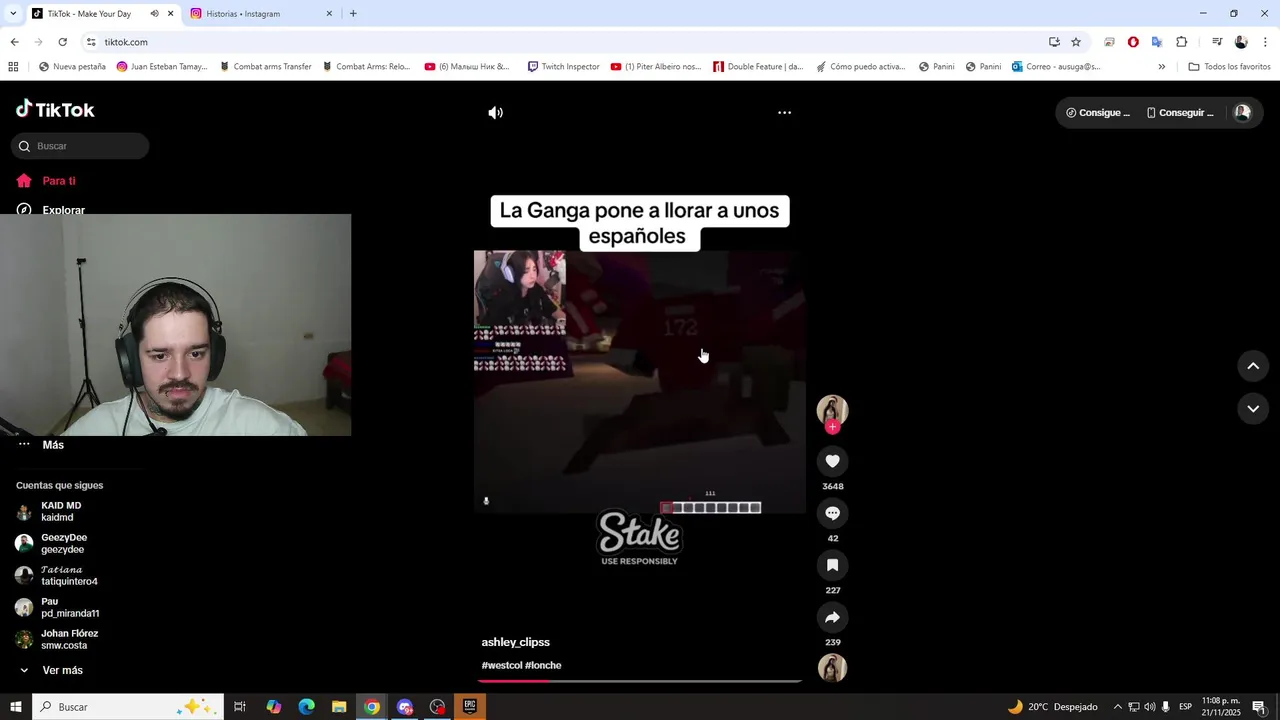
Task: Click the TikTok logo
Action: pyautogui.click(x=55, y=109)
